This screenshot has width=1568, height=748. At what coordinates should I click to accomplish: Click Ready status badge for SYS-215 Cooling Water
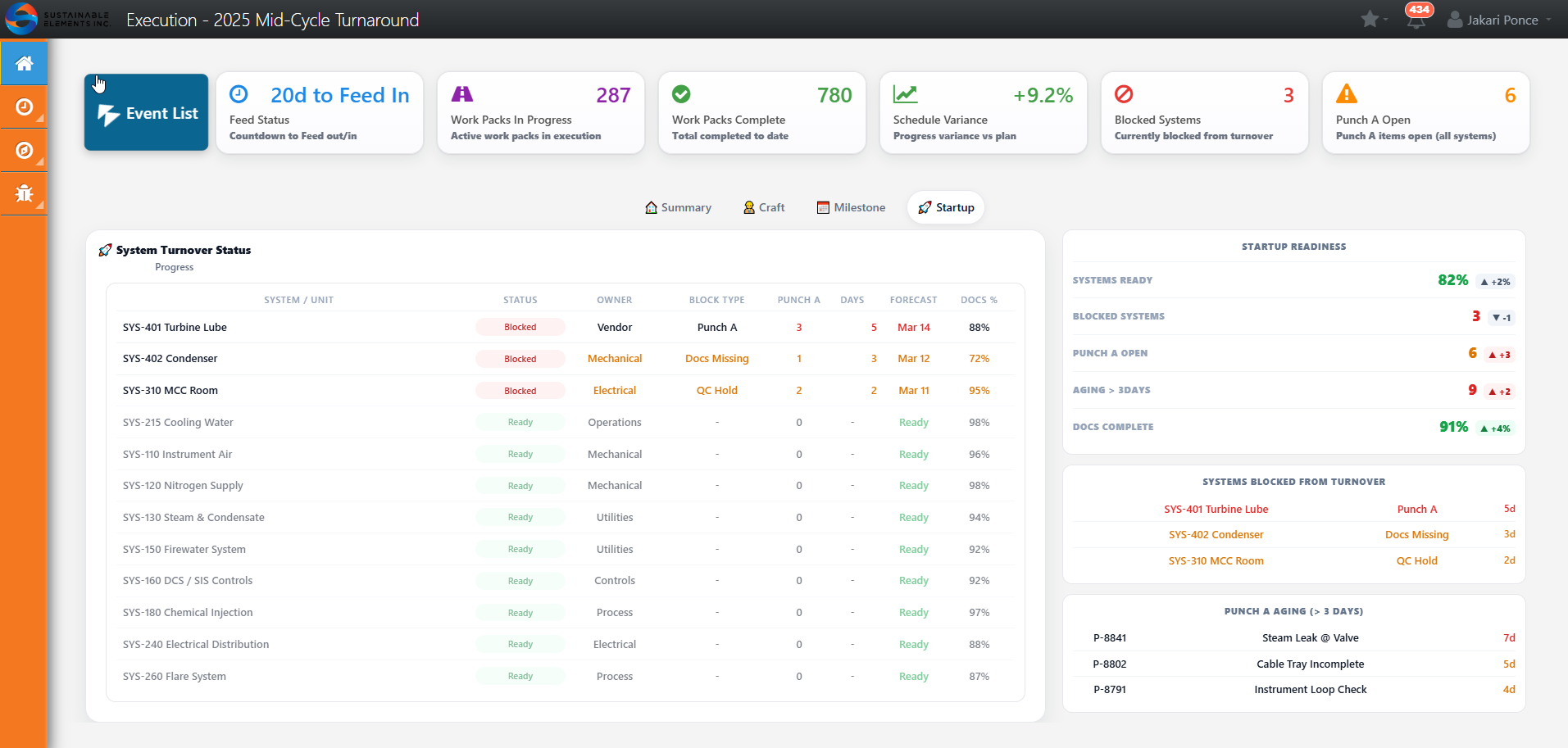point(520,422)
